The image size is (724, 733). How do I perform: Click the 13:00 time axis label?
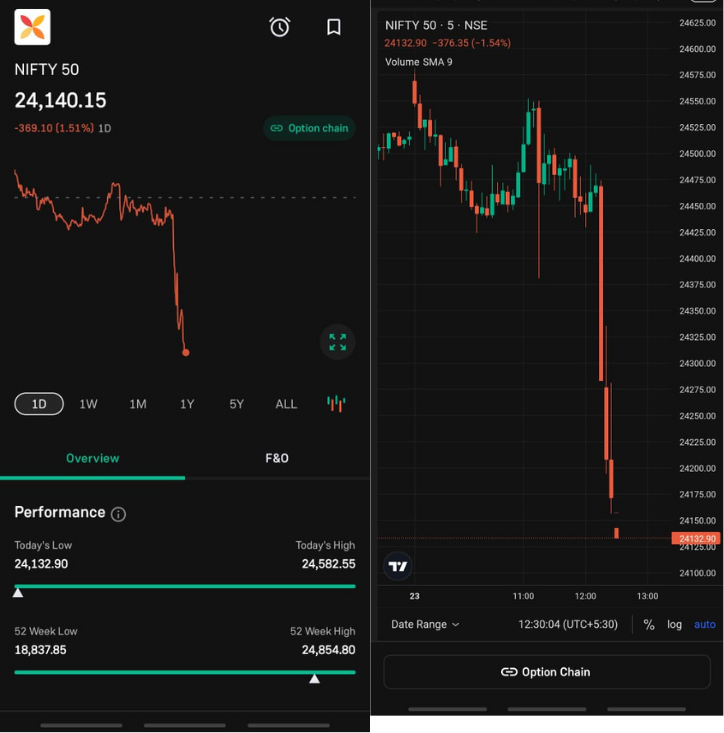(647, 596)
